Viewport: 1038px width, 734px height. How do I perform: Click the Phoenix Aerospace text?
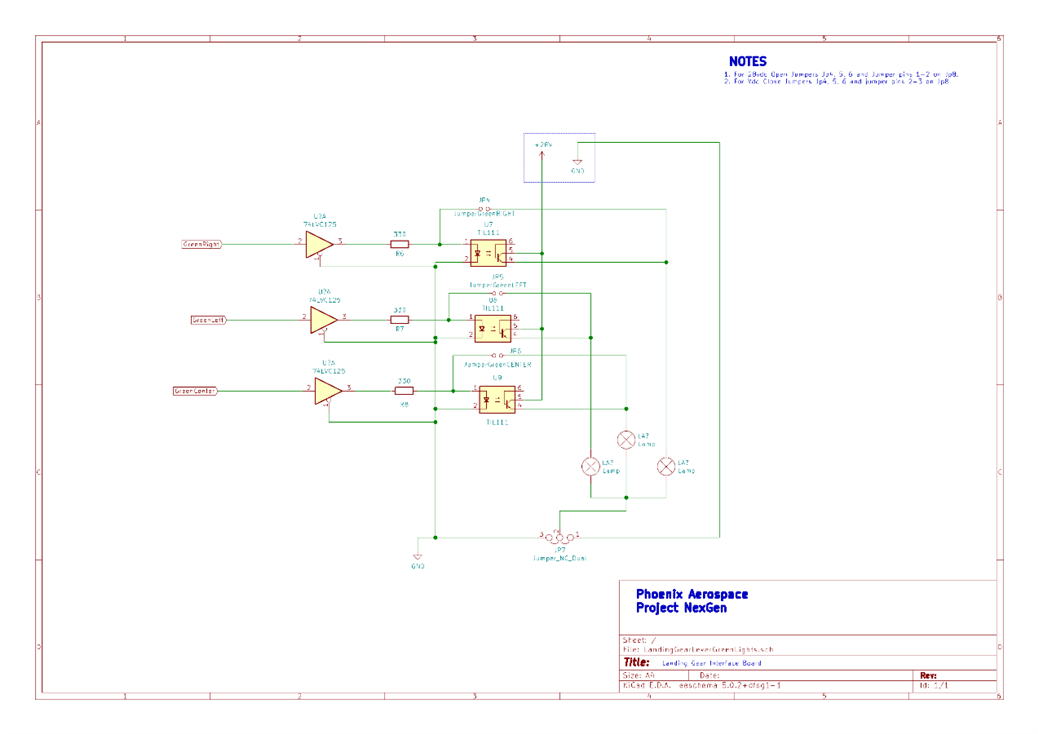point(692,594)
